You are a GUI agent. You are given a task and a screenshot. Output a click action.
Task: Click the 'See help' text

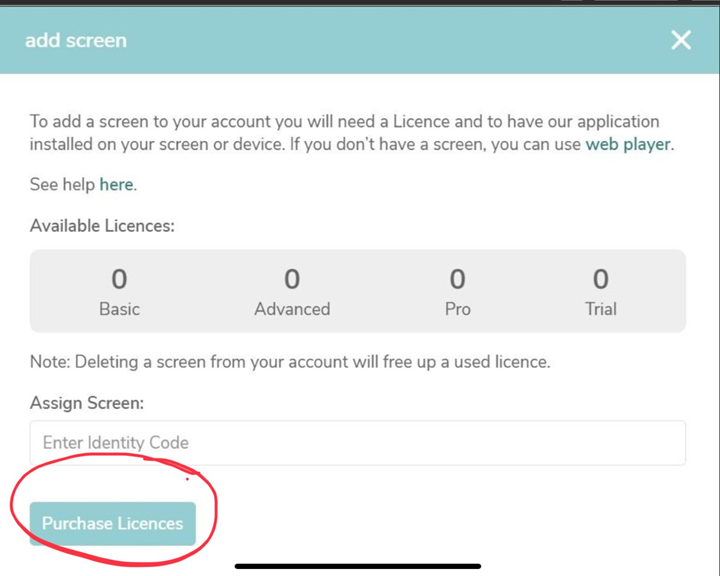point(63,185)
